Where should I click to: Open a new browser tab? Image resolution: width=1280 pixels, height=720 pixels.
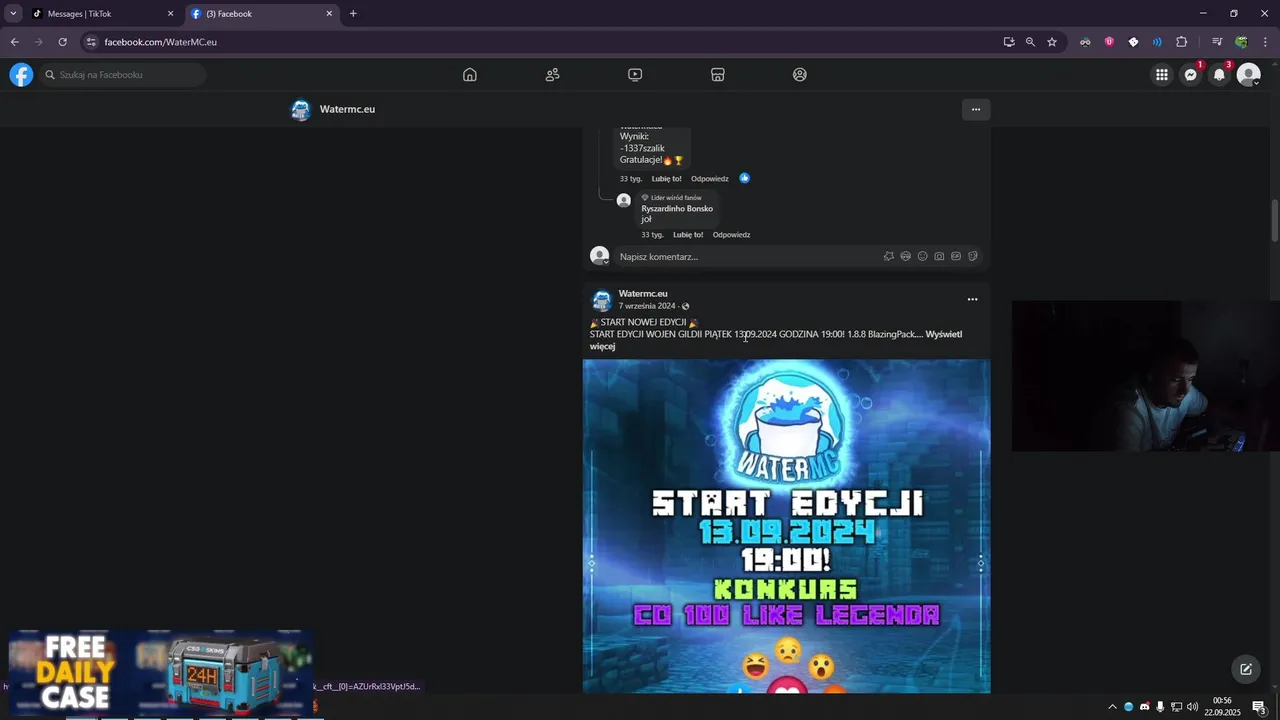[353, 14]
